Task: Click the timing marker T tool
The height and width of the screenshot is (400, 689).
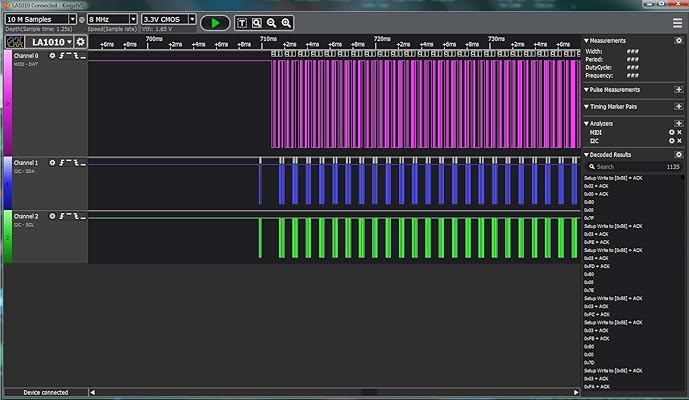Action: pyautogui.click(x=242, y=22)
